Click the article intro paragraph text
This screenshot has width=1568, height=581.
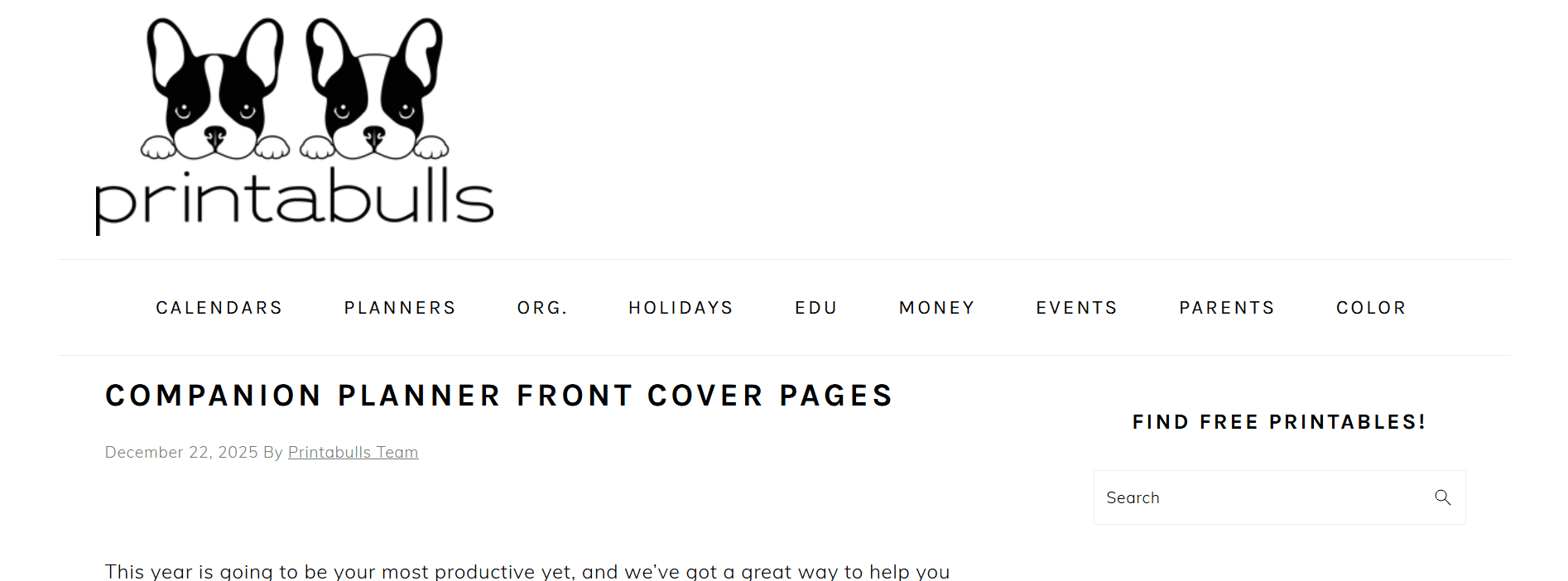click(x=527, y=571)
